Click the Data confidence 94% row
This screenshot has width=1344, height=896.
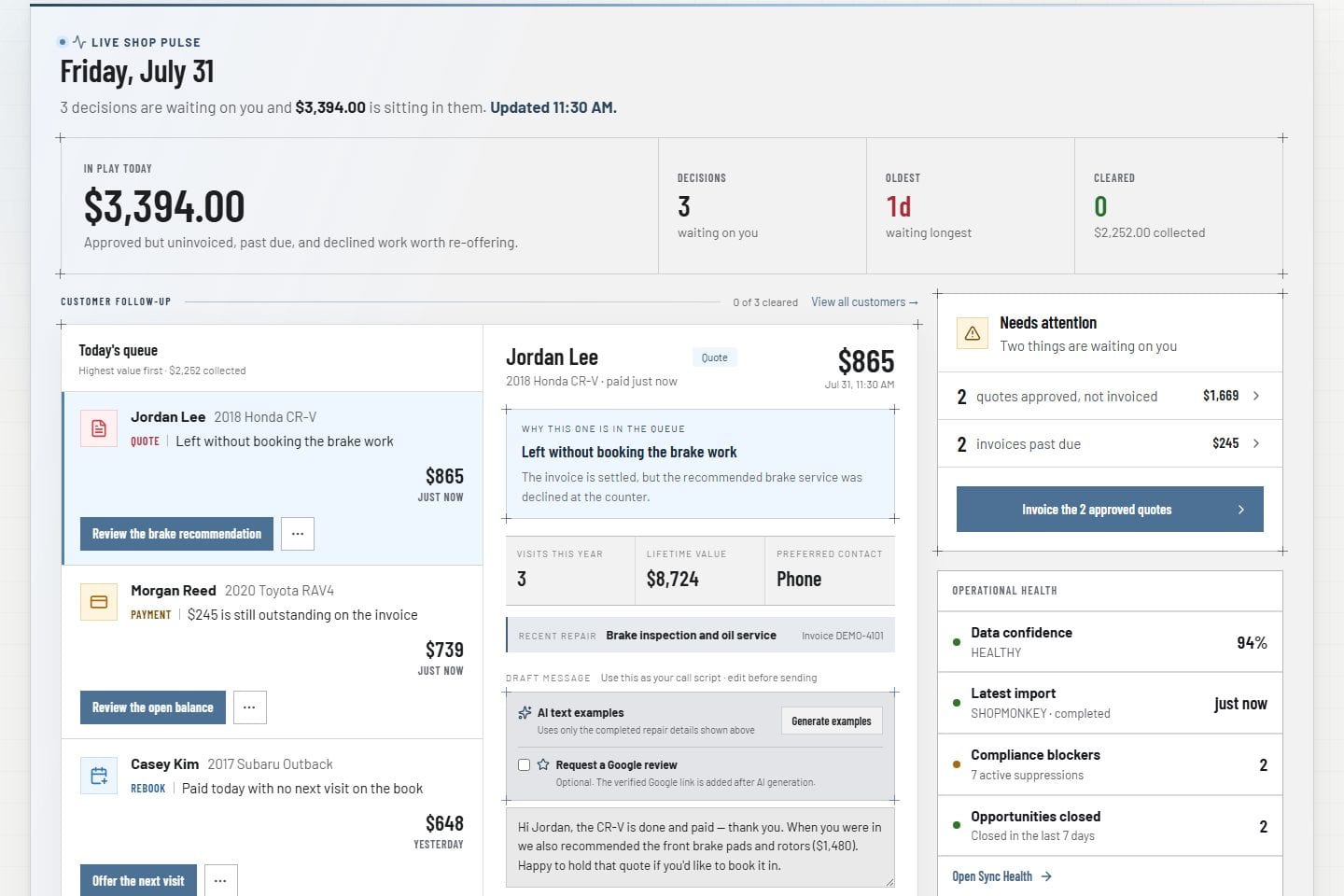point(1110,642)
